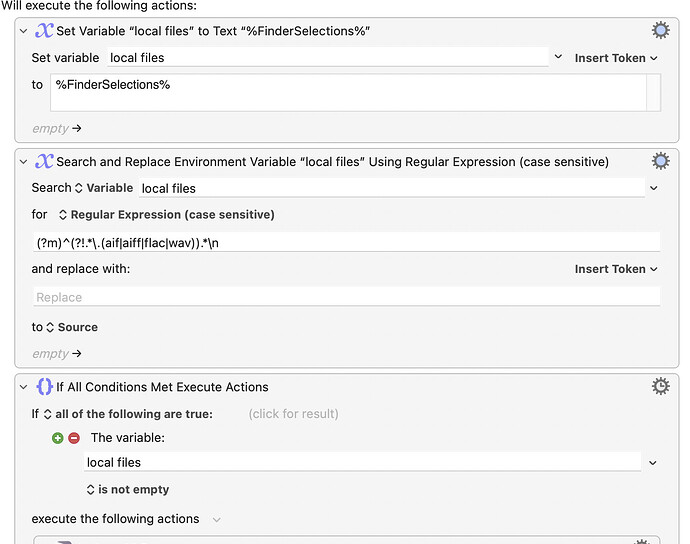
Task: Click the regex pattern search field
Action: pos(346,243)
